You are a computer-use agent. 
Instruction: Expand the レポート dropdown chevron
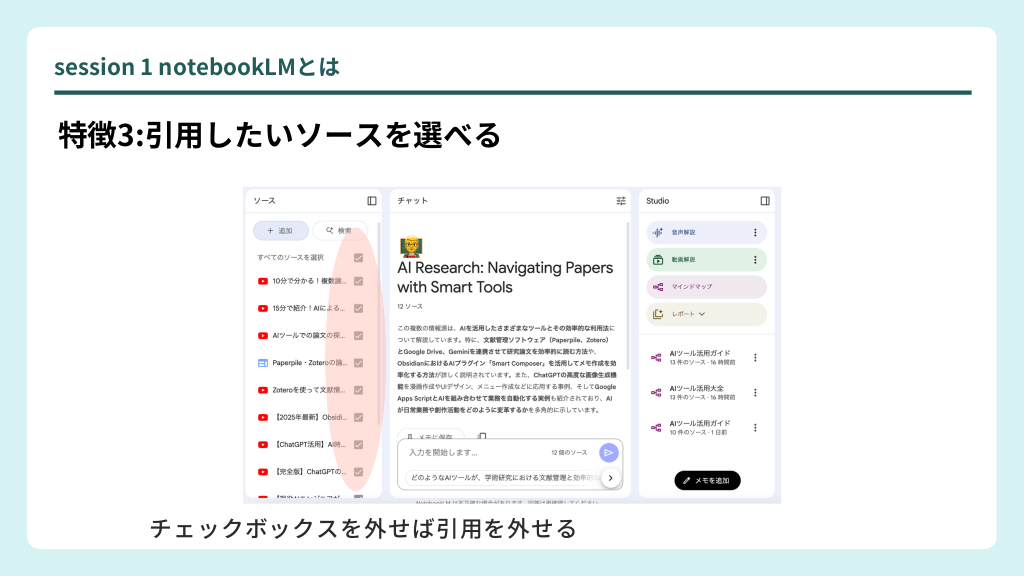click(x=702, y=314)
